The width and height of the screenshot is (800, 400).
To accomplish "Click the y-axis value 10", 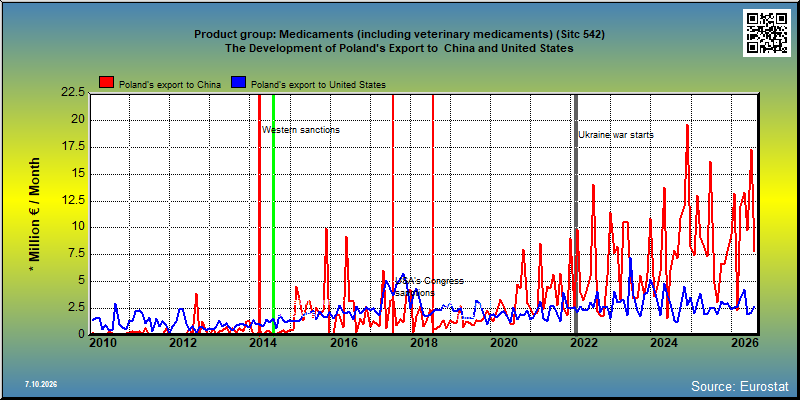I will click(80, 227).
